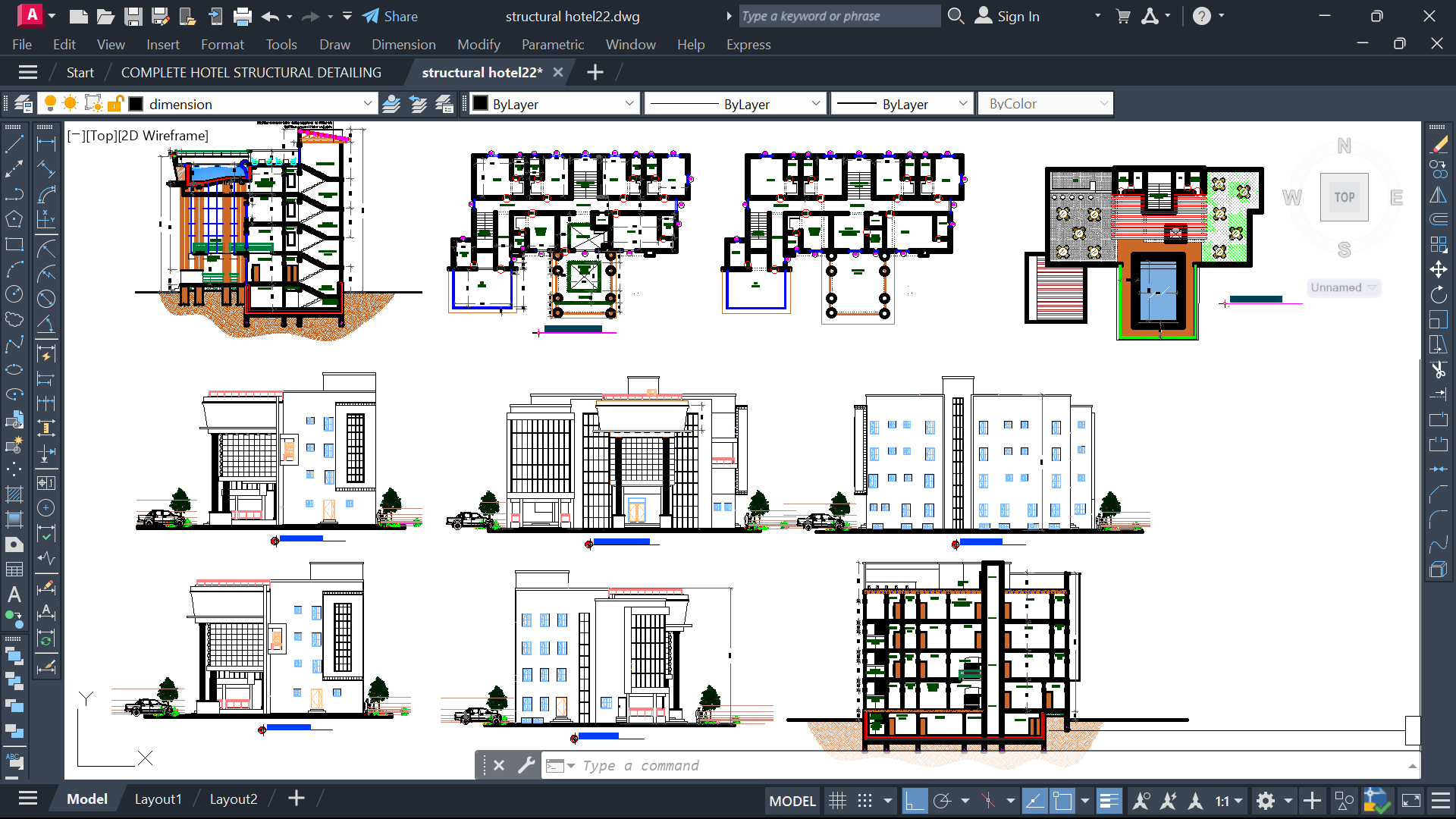This screenshot has width=1456, height=819.
Task: Toggle the drawing grid display
Action: [x=838, y=800]
